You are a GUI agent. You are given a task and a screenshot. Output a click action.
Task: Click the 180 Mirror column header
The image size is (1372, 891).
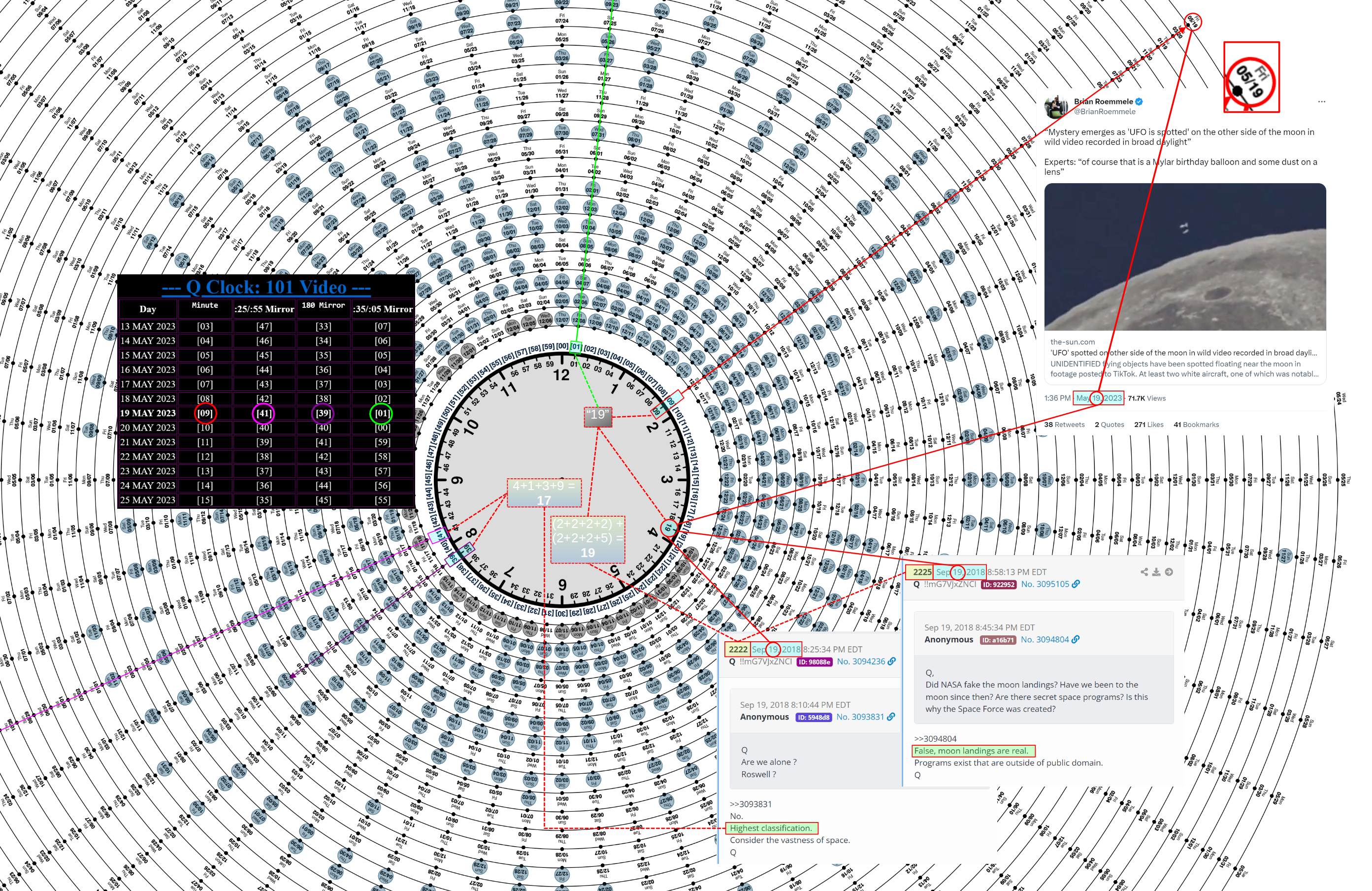[323, 306]
